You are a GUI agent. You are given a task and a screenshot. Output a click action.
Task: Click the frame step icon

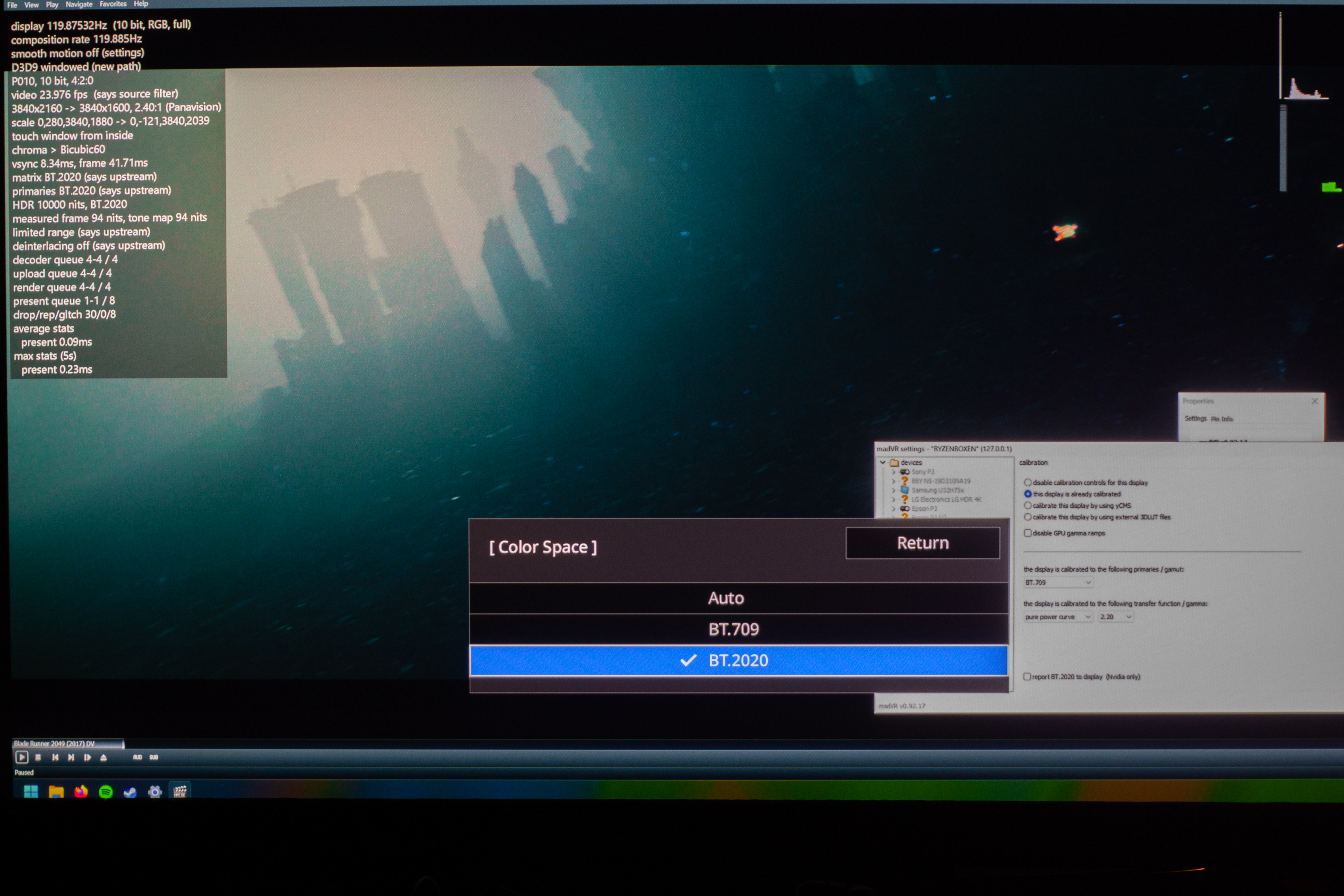[87, 757]
